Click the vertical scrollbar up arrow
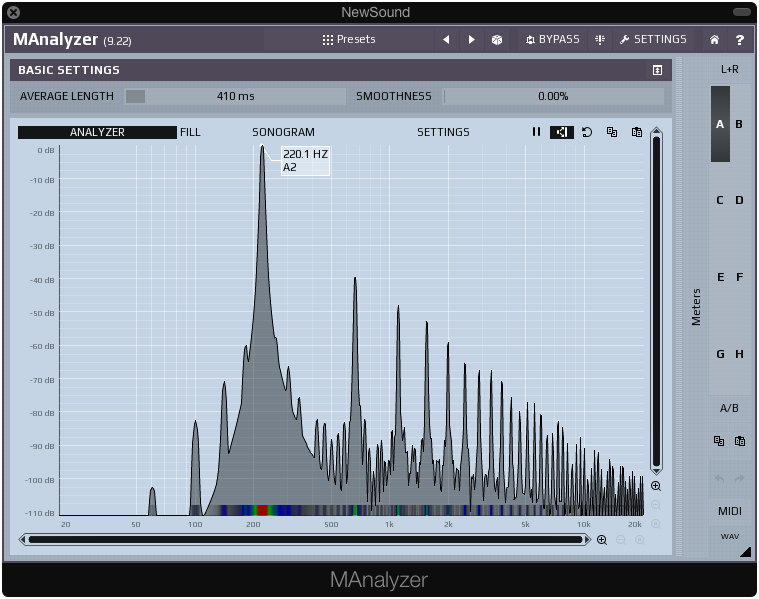 [x=656, y=131]
